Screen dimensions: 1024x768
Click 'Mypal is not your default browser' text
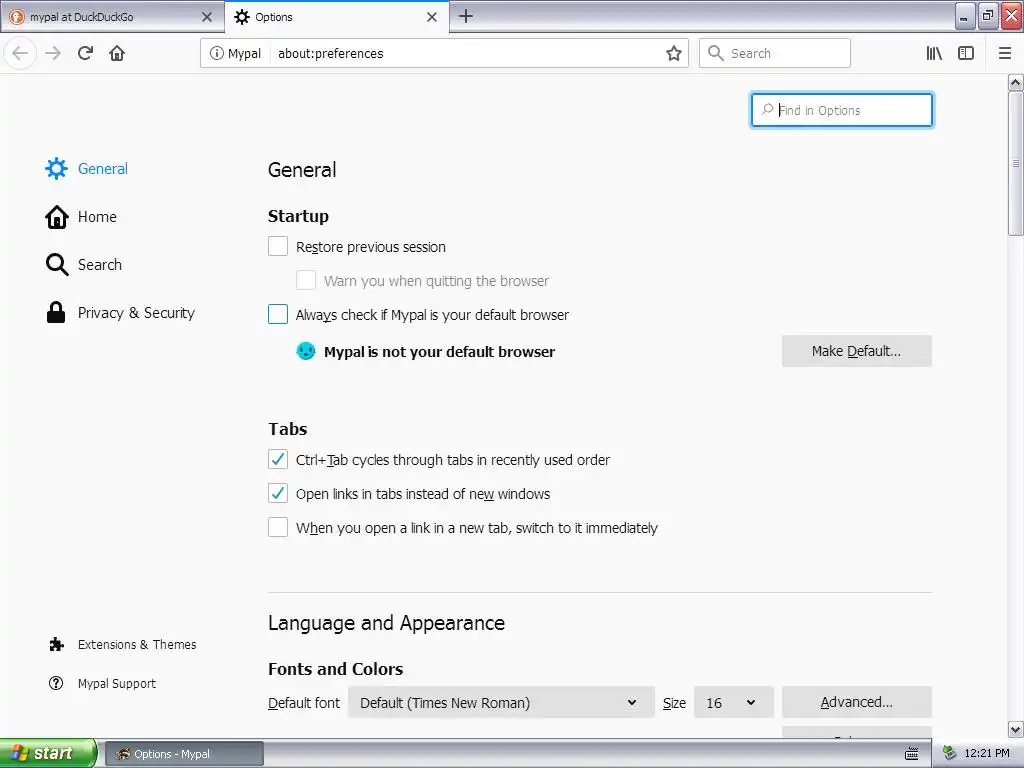point(440,352)
